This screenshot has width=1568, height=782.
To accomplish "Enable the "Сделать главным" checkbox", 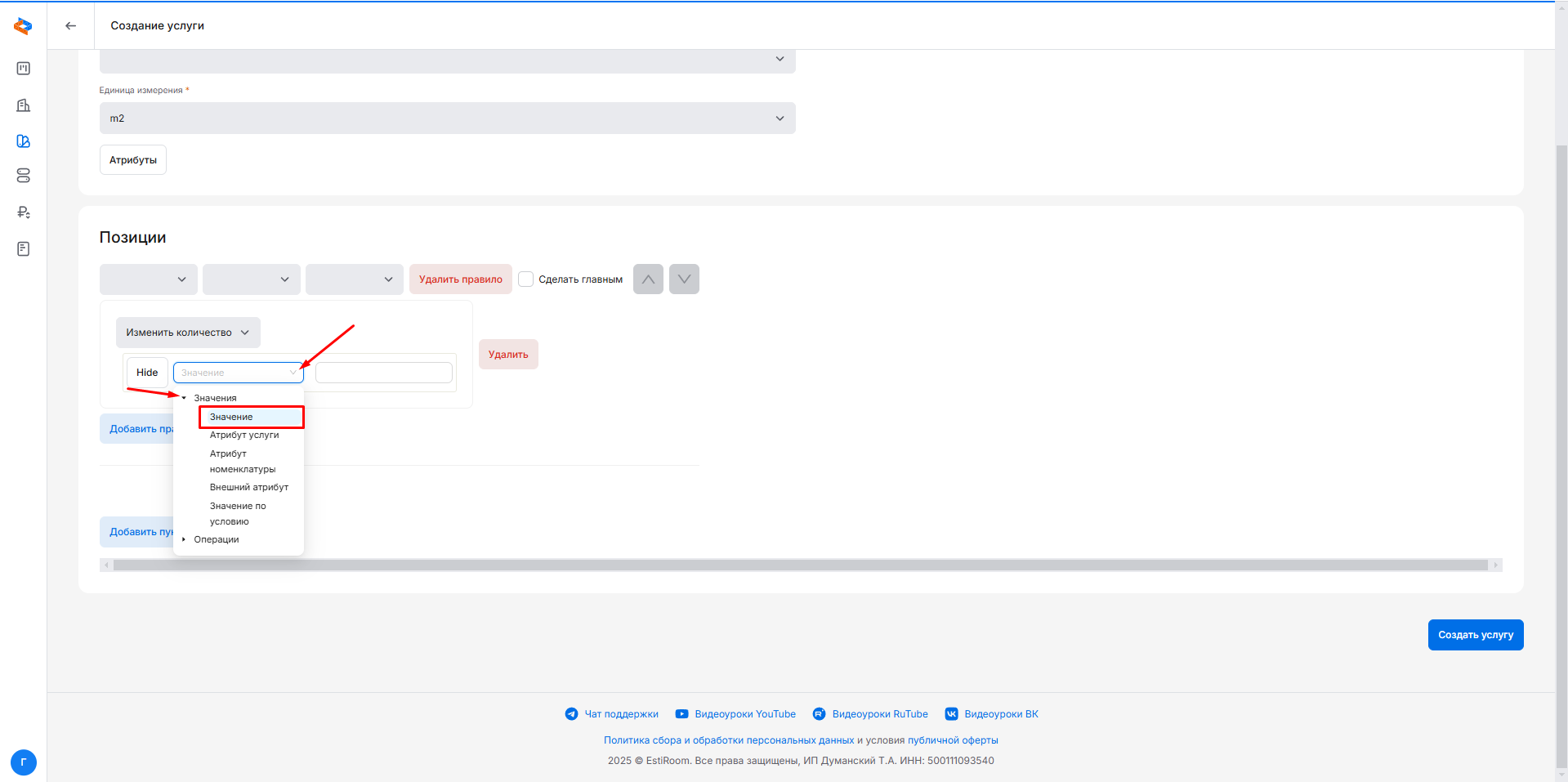I will [x=526, y=279].
